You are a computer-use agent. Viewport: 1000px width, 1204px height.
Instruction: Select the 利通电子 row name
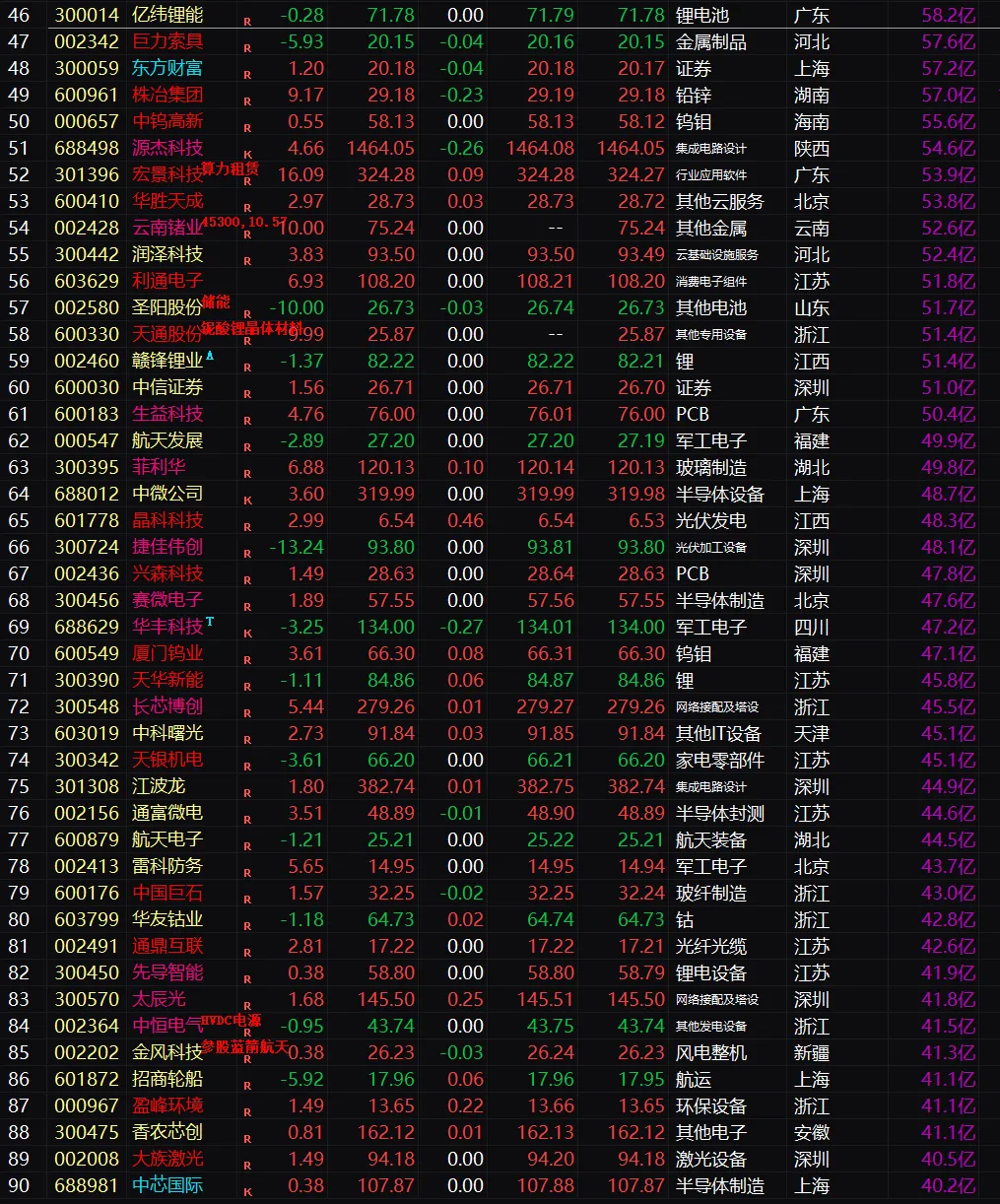(x=167, y=281)
